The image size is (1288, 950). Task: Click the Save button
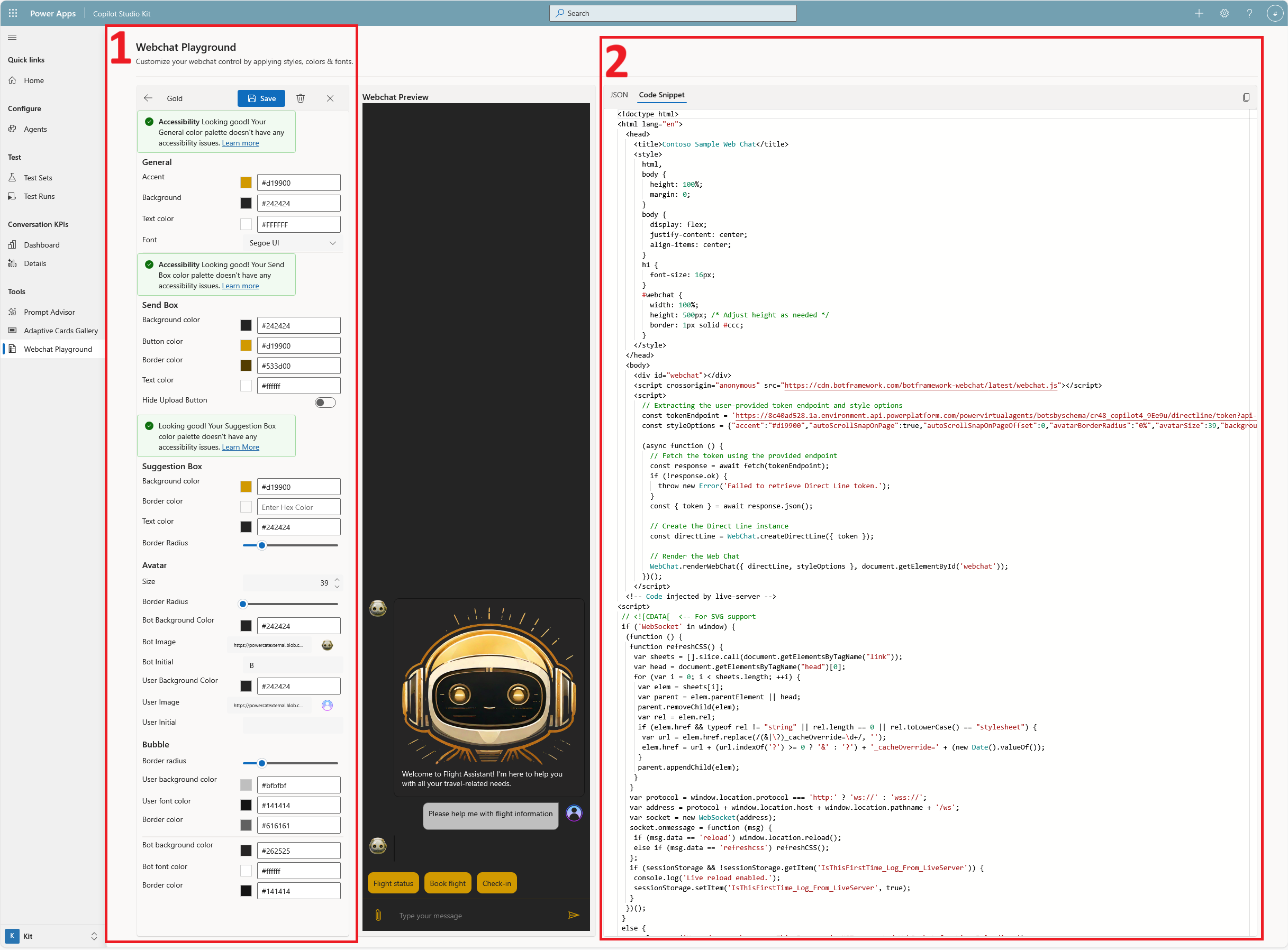tap(261, 98)
